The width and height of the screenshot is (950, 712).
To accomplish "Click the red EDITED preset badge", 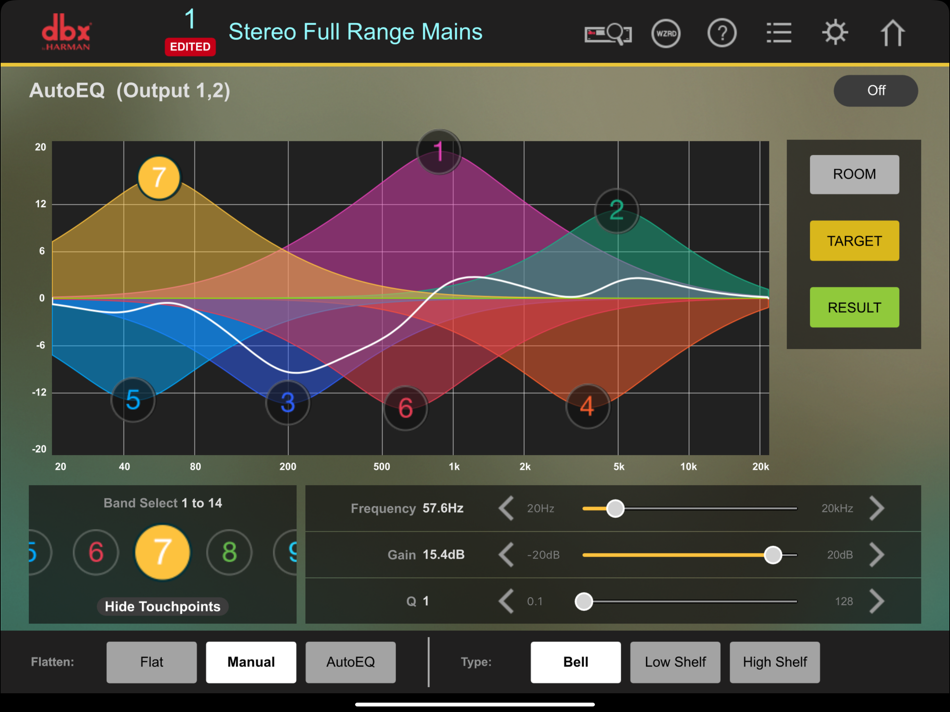I will coord(190,47).
